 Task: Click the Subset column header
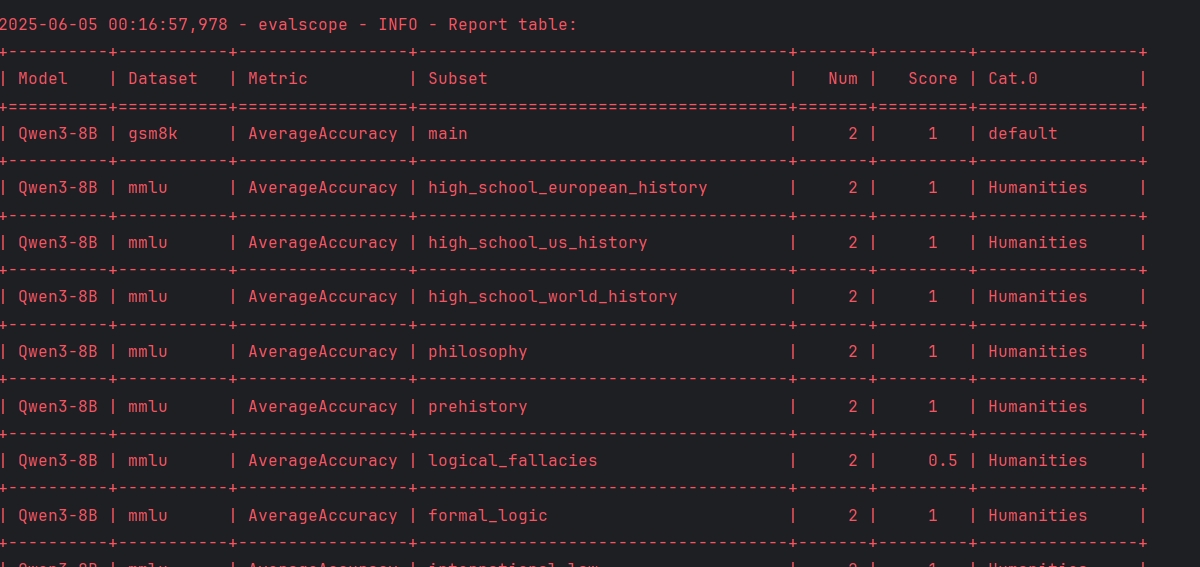tap(458, 78)
